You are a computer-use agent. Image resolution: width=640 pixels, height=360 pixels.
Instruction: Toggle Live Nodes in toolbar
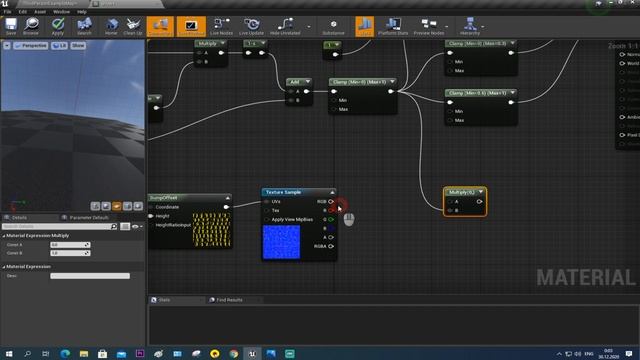point(221,27)
